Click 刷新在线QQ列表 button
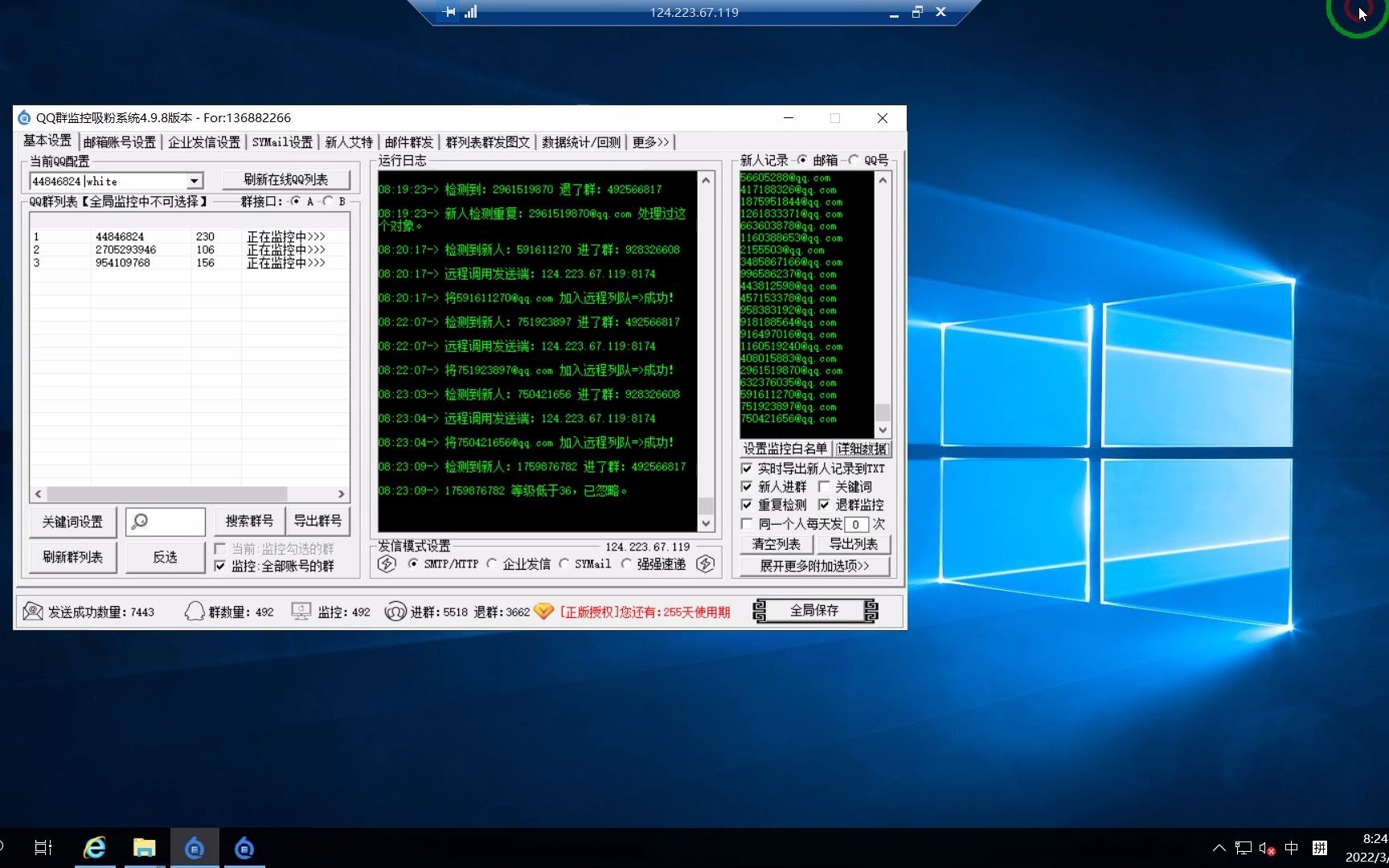The height and width of the screenshot is (868, 1389). (286, 180)
